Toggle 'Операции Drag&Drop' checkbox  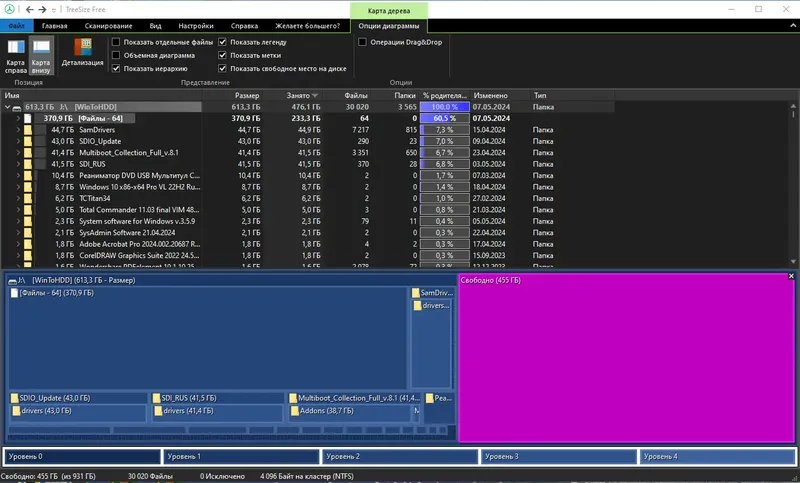(362, 42)
